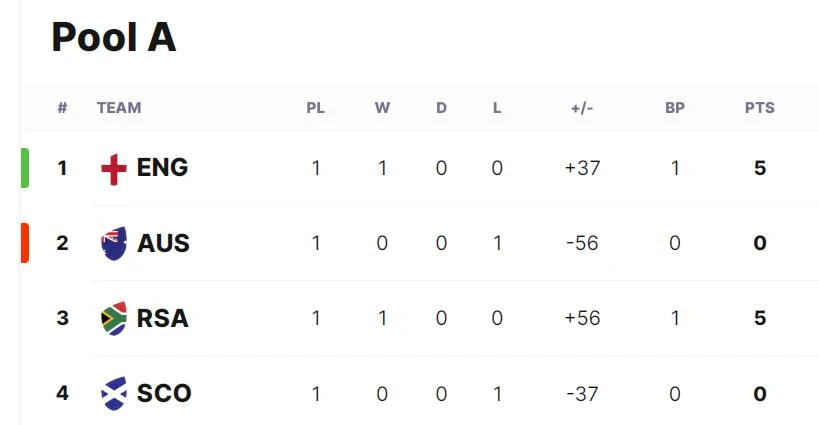Click the PTS column header
The height and width of the screenshot is (425, 819).
tap(759, 108)
